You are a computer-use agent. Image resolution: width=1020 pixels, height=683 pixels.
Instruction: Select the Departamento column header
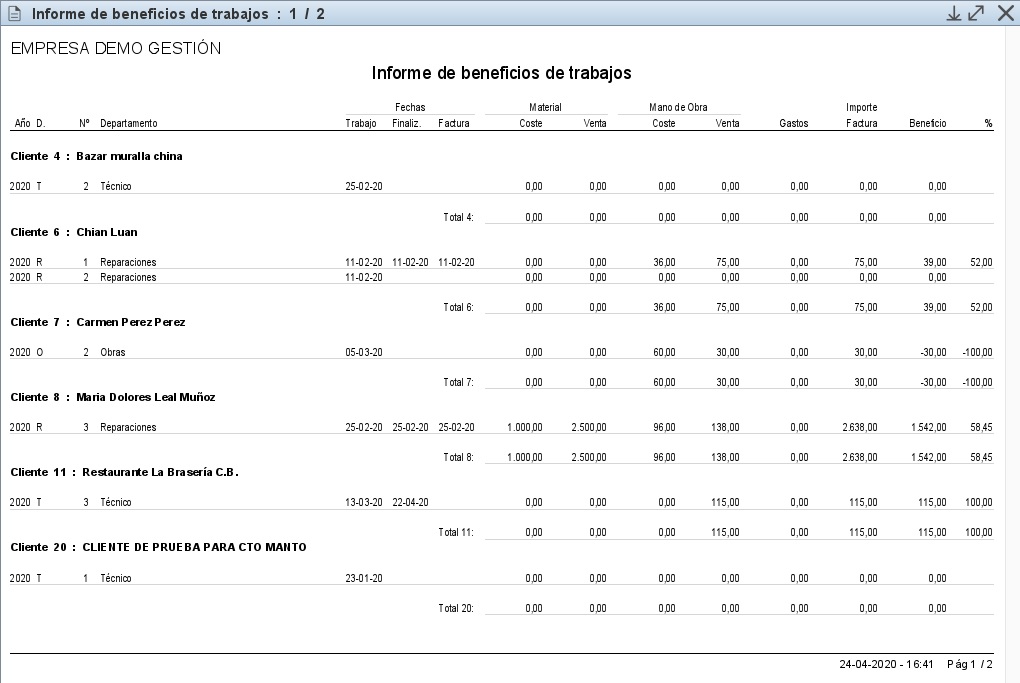pyautogui.click(x=128, y=124)
